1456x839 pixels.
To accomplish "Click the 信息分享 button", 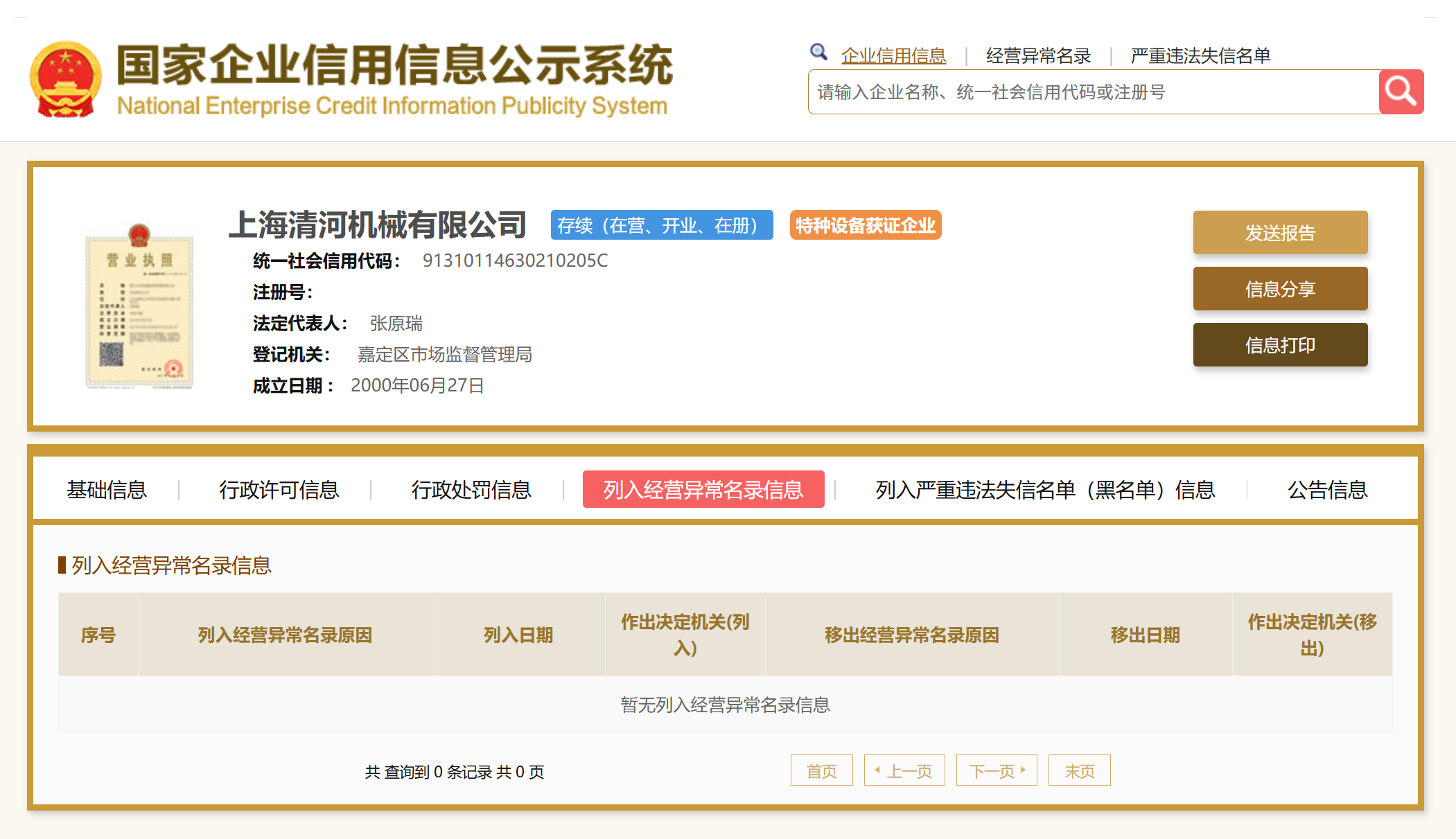I will 1280,289.
